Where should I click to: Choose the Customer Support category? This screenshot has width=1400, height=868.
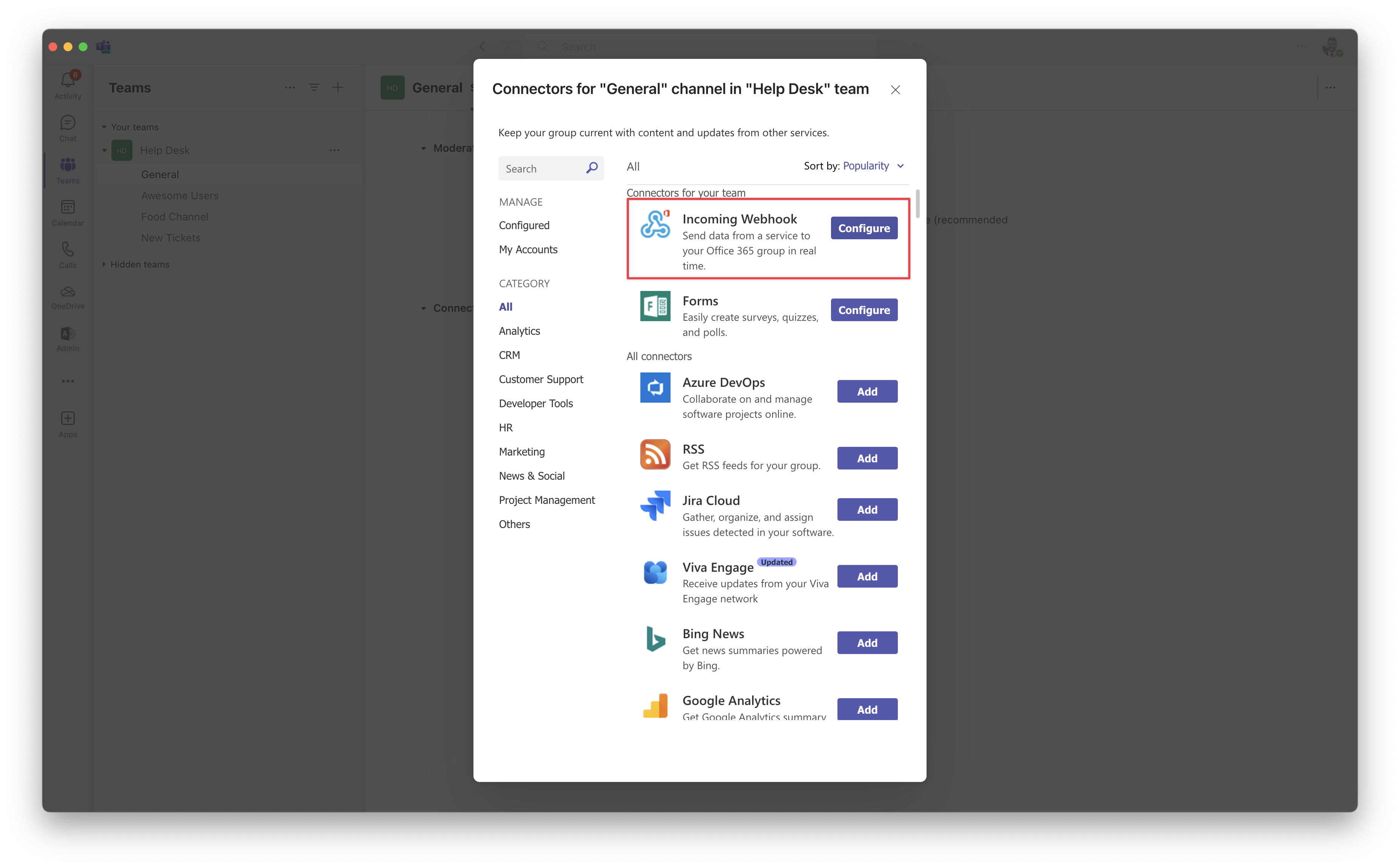540,379
